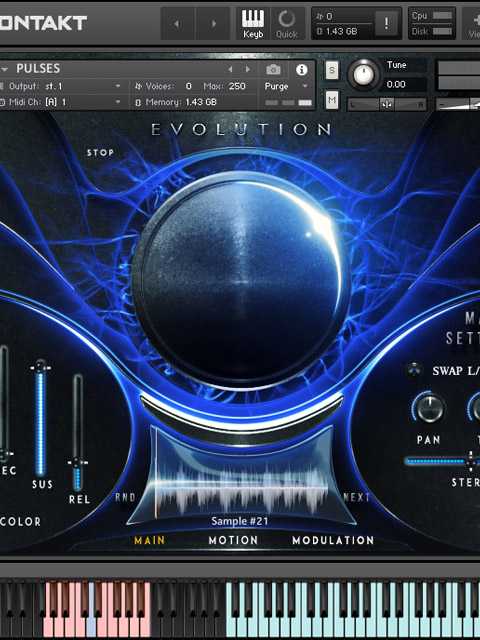The height and width of the screenshot is (640, 480).
Task: Switch to the MODULATION tab
Action: (333, 540)
